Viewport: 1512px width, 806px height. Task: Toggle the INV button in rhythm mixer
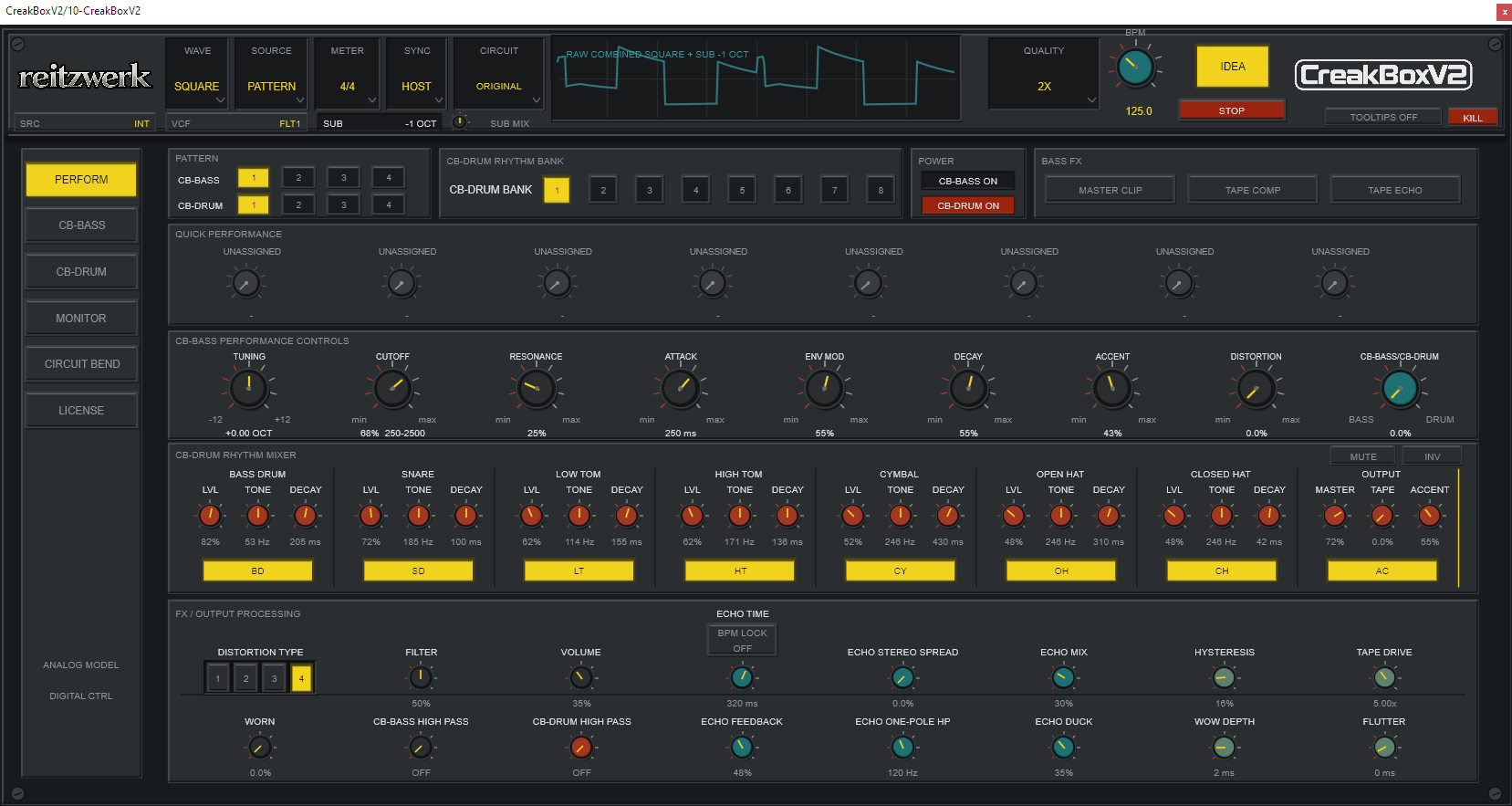click(x=1433, y=456)
